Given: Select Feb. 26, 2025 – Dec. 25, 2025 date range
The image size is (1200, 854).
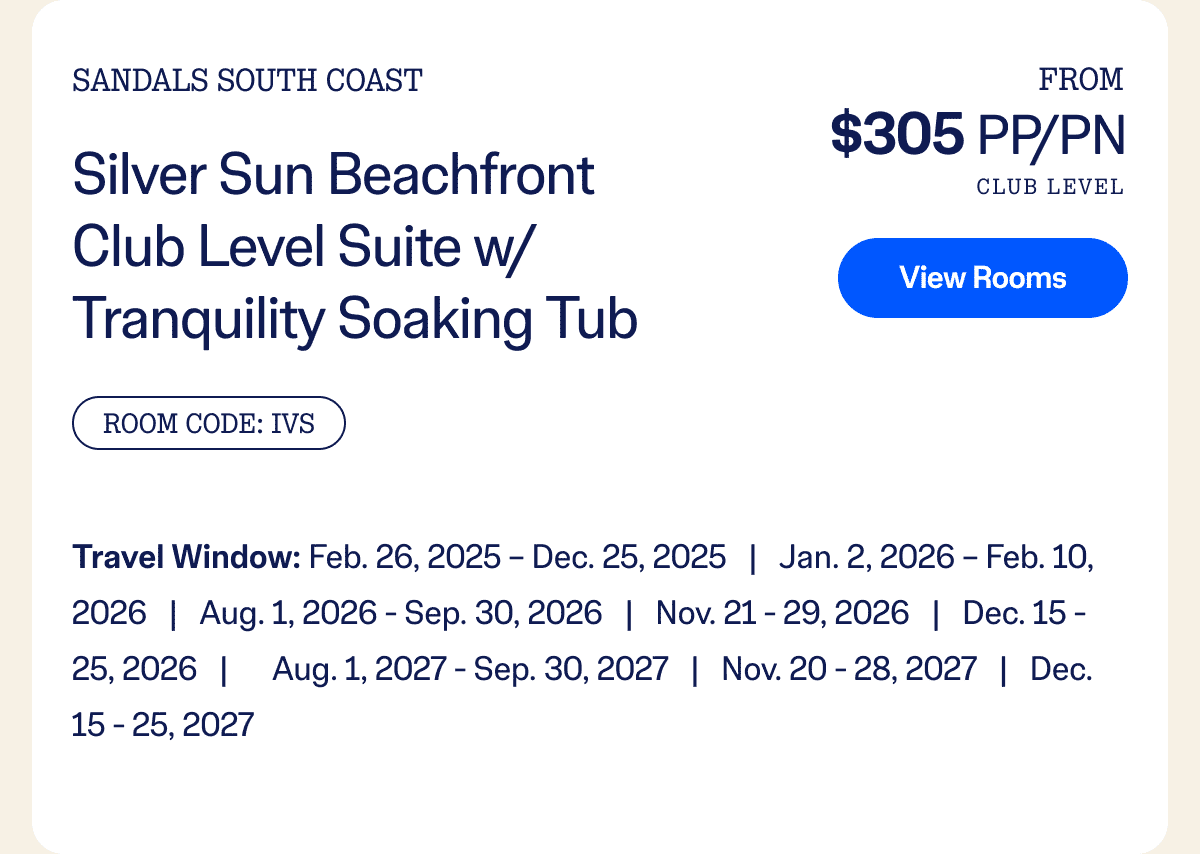Looking at the screenshot, I should click(518, 556).
